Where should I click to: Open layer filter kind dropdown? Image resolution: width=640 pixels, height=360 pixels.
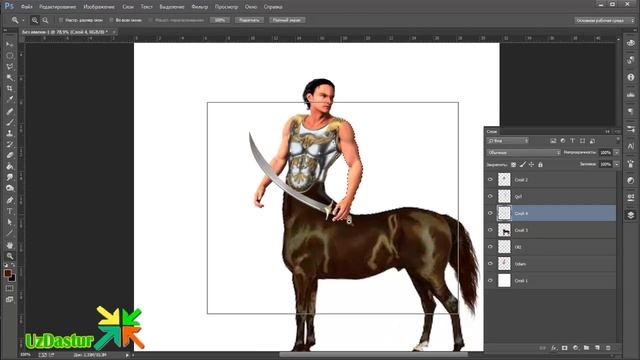point(508,141)
